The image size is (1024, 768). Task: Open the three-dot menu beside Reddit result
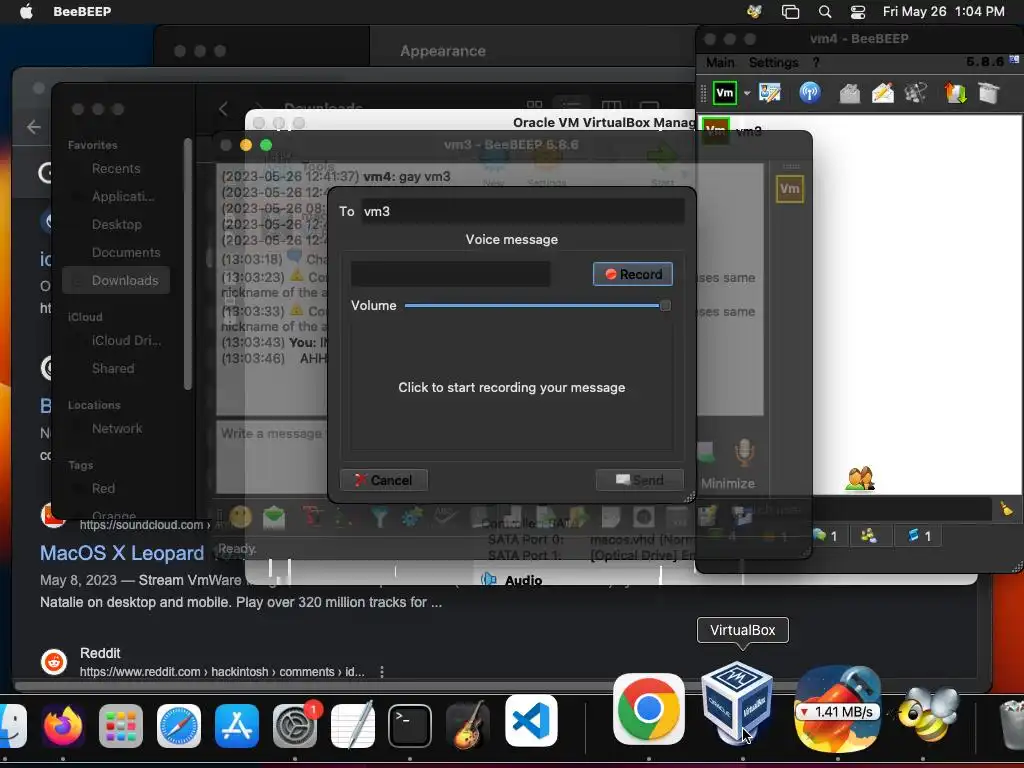(x=382, y=671)
